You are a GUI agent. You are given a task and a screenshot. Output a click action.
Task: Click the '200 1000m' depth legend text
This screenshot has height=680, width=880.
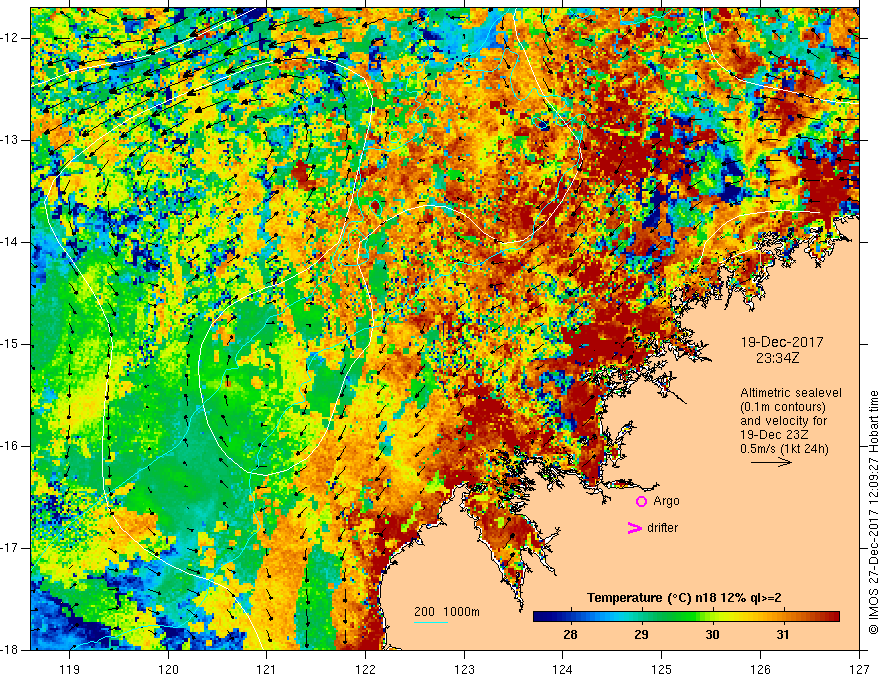point(447,612)
